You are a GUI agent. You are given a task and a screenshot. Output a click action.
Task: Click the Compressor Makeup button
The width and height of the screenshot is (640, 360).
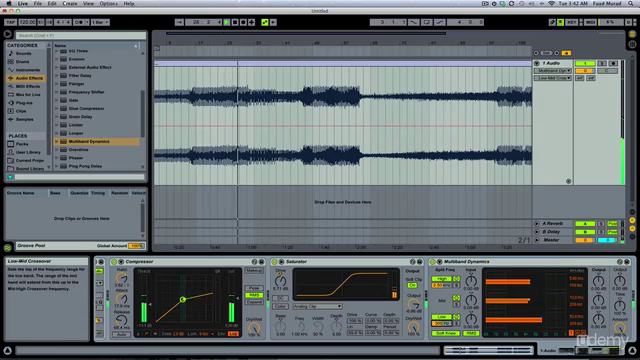pos(254,271)
